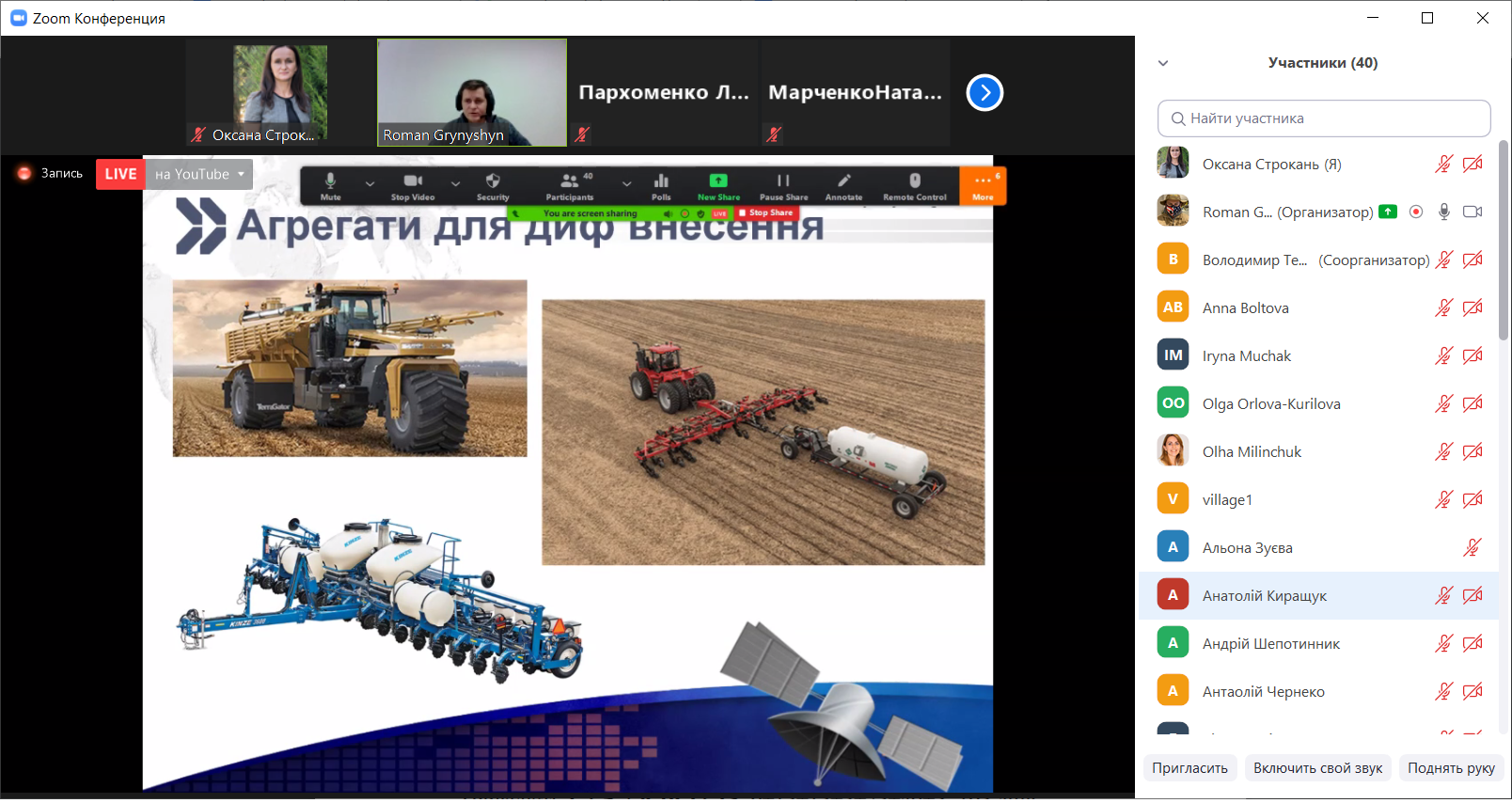Click Iryna Muchak's camera-off icon
Screen dimensions: 1512x803
[x=1473, y=355]
